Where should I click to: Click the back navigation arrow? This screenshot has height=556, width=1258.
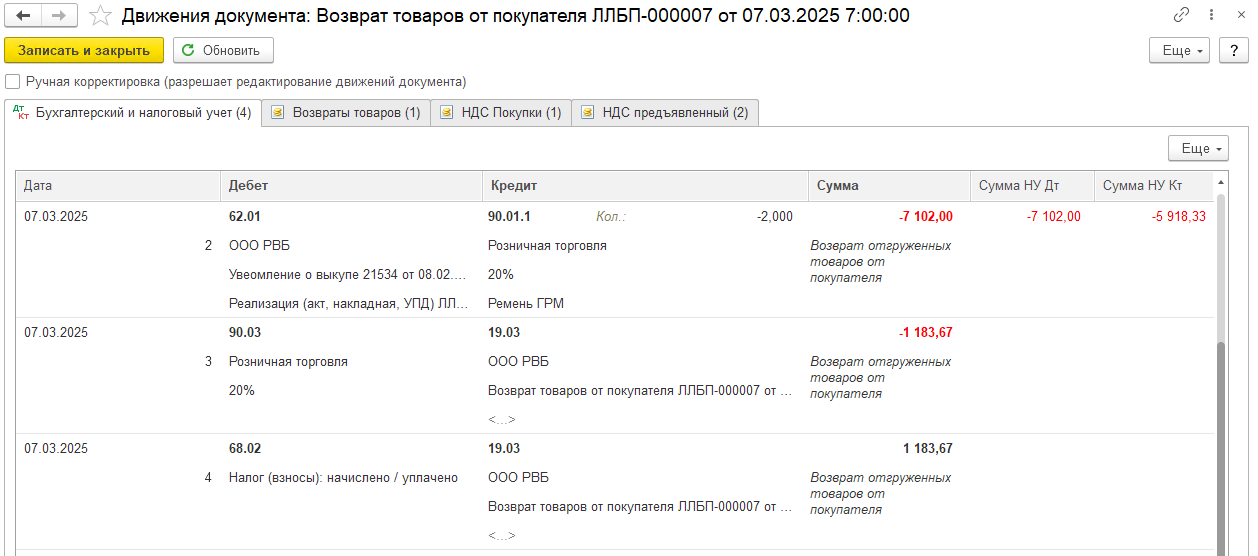pos(23,16)
